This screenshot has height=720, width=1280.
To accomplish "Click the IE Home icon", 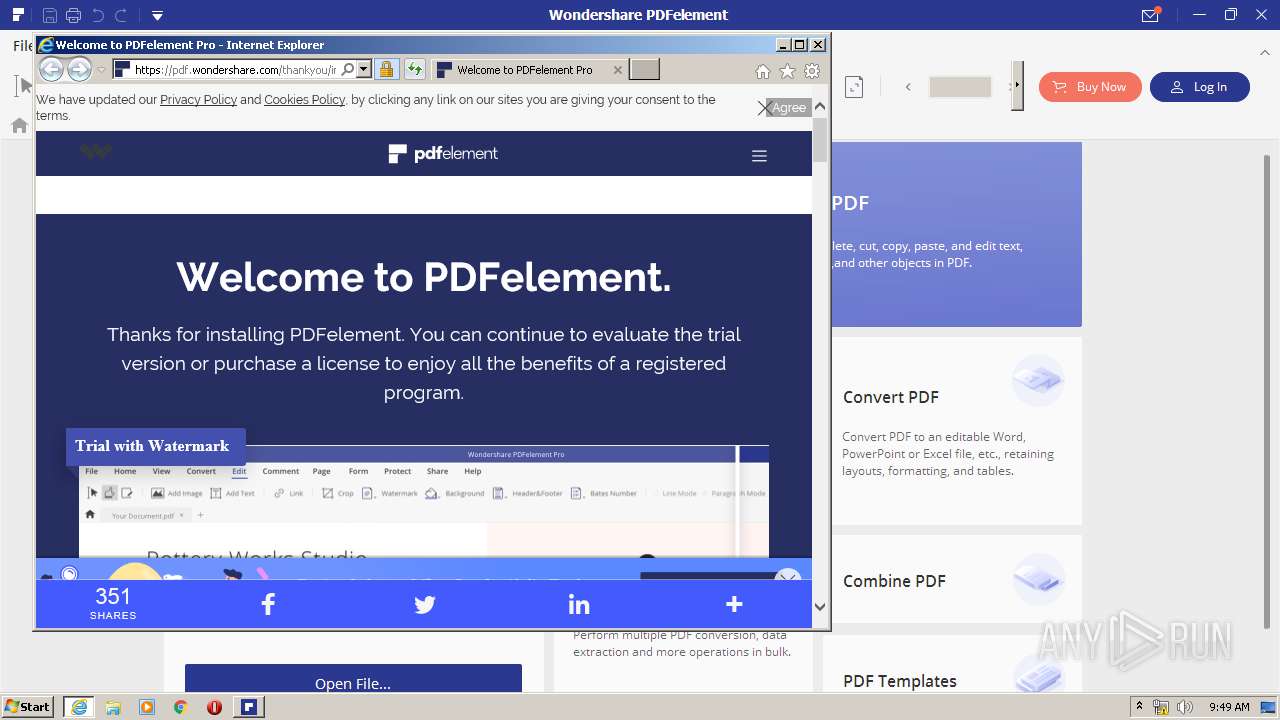I will click(x=763, y=71).
